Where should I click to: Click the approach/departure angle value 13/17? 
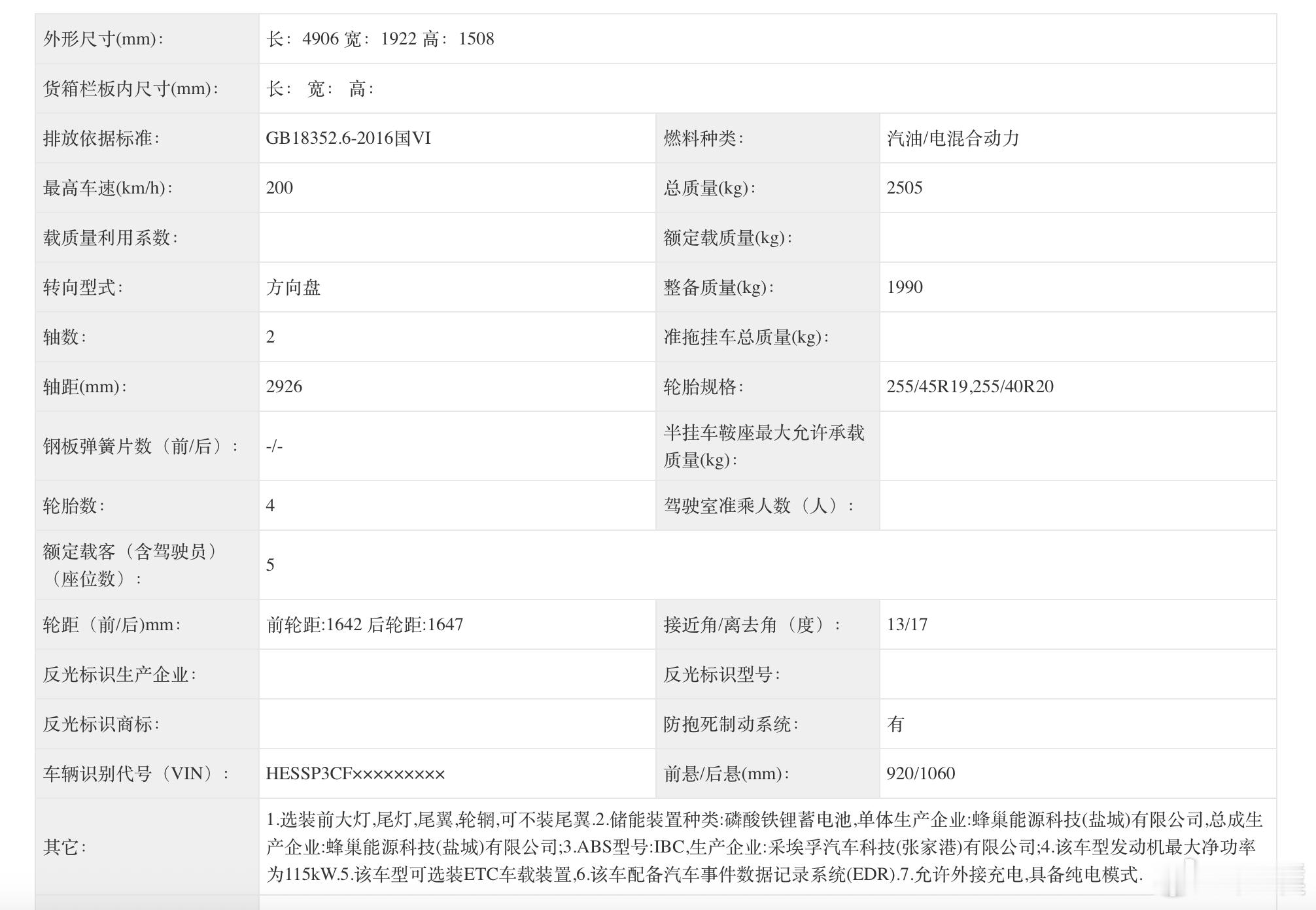tap(907, 625)
